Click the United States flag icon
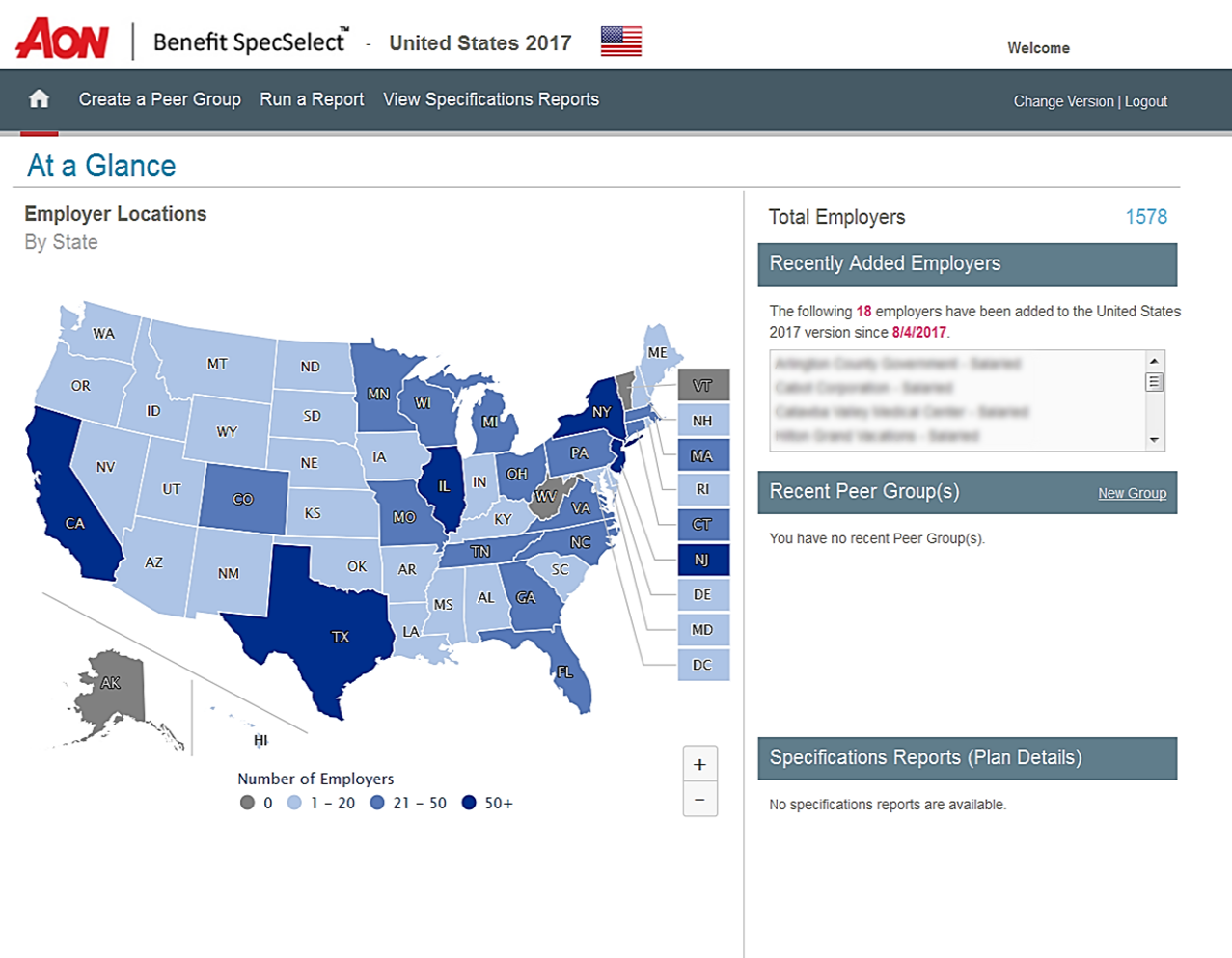Image resolution: width=1232 pixels, height=958 pixels. pos(621,41)
